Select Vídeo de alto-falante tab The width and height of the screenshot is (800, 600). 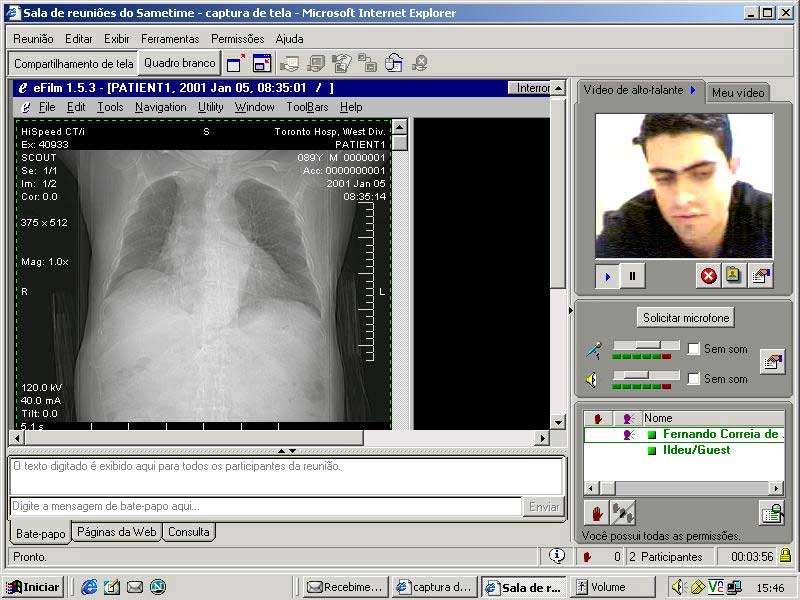(x=640, y=90)
